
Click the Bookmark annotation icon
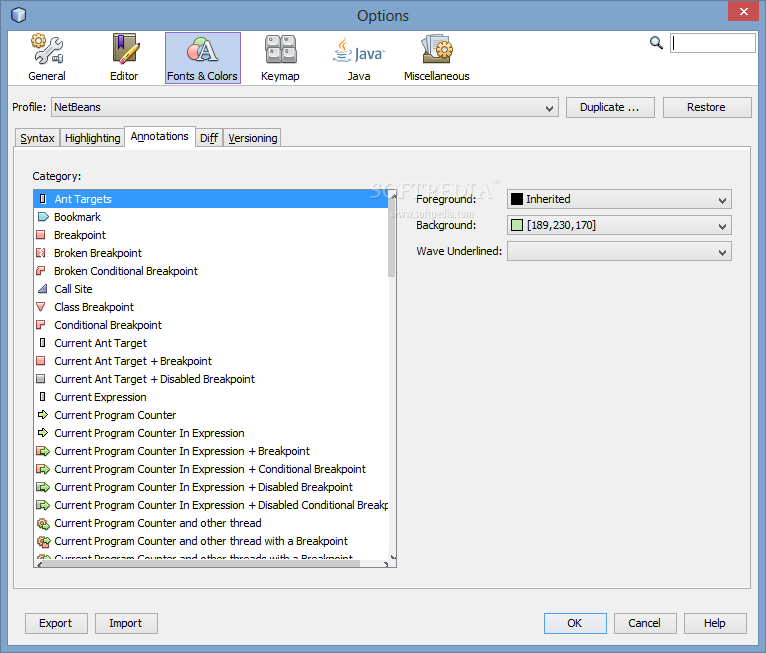pyautogui.click(x=43, y=217)
